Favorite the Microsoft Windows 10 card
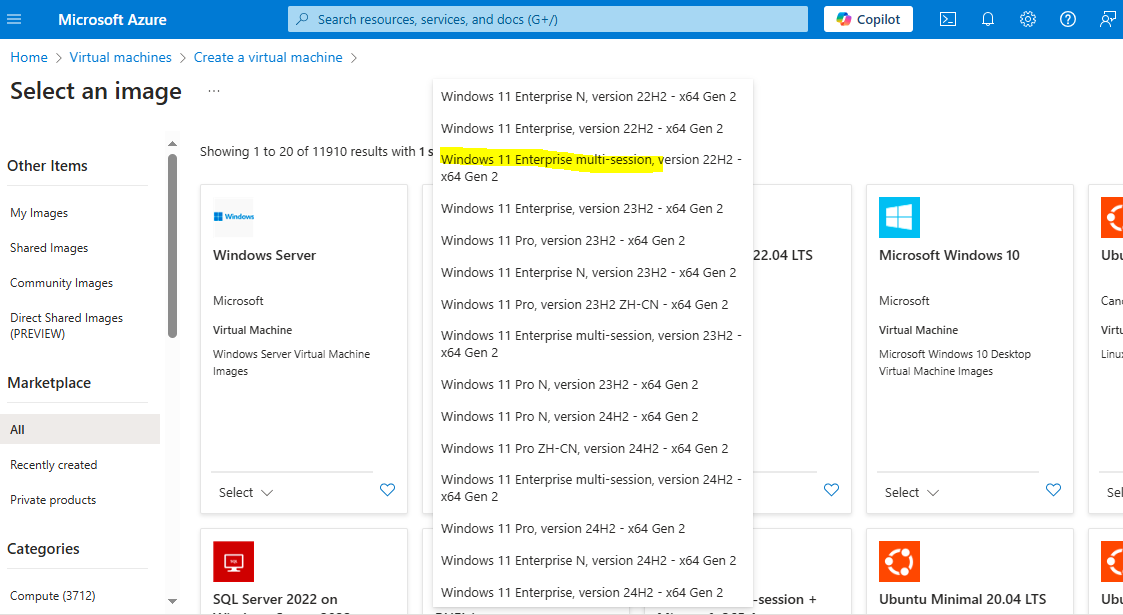This screenshot has height=615, width=1123. coord(1054,490)
